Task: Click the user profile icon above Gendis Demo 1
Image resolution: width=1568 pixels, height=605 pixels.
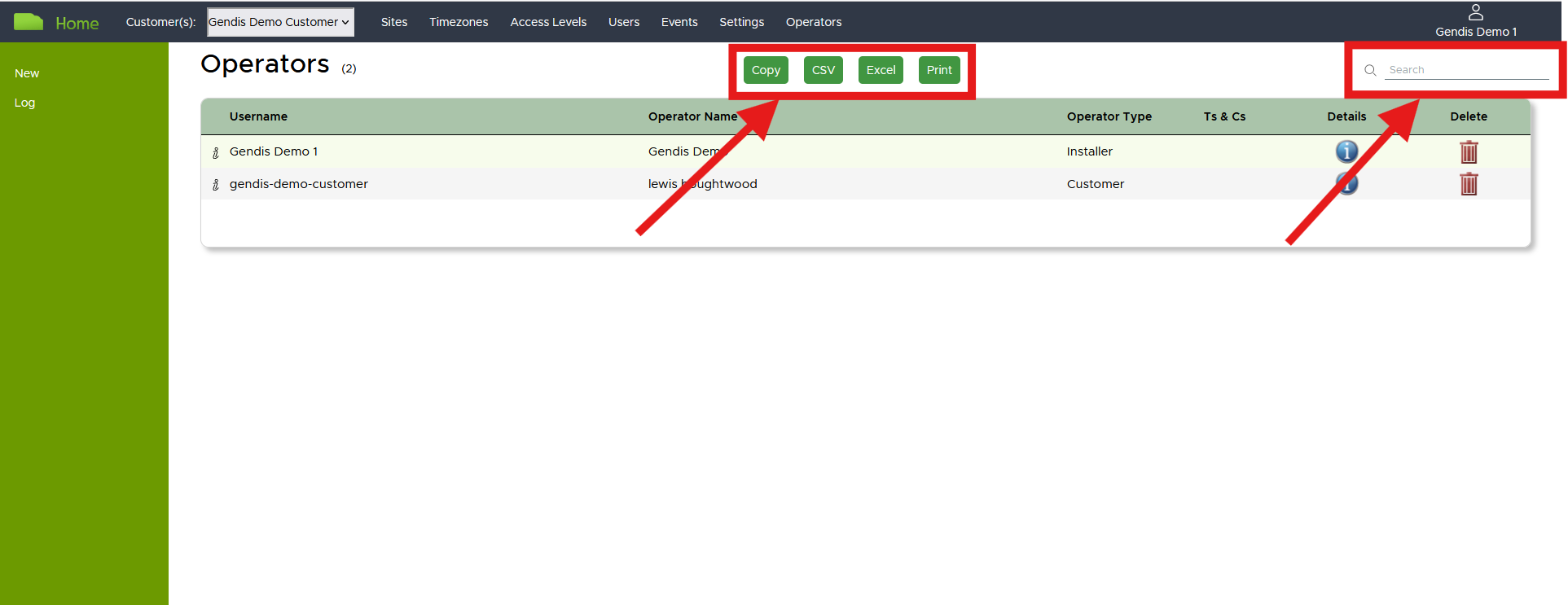Action: point(1475,12)
